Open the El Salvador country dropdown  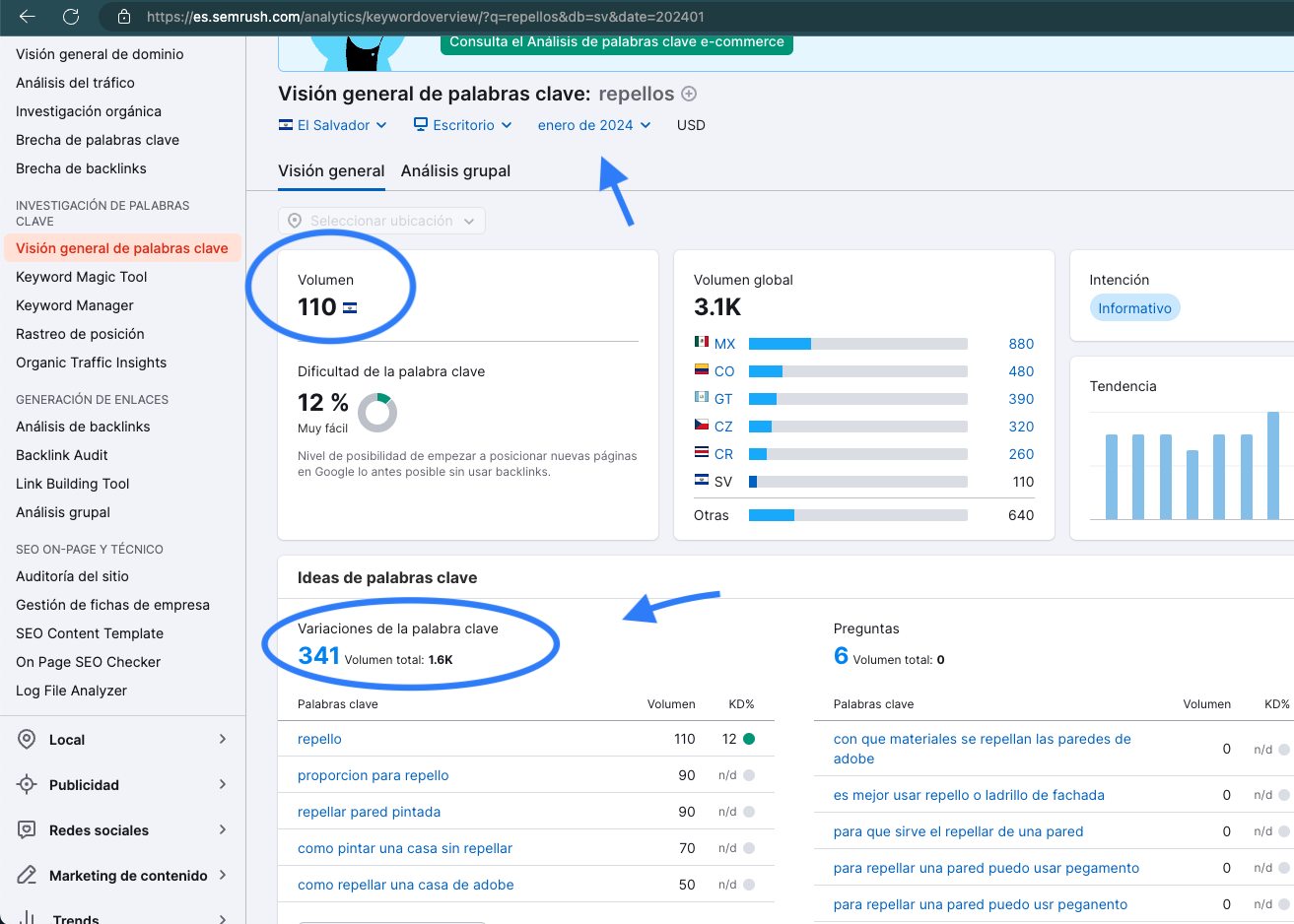(x=332, y=125)
